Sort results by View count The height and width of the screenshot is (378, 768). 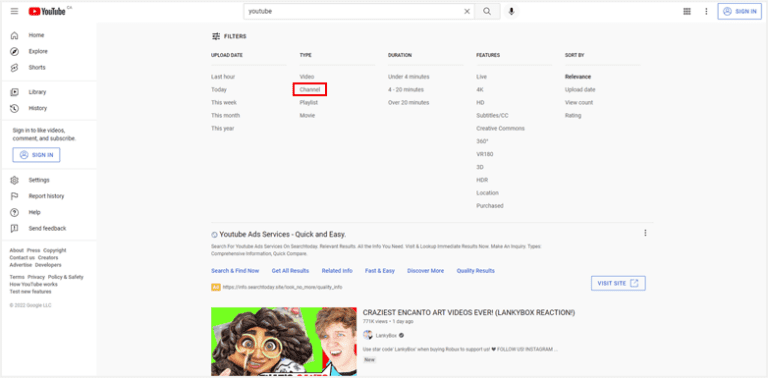coord(579,103)
